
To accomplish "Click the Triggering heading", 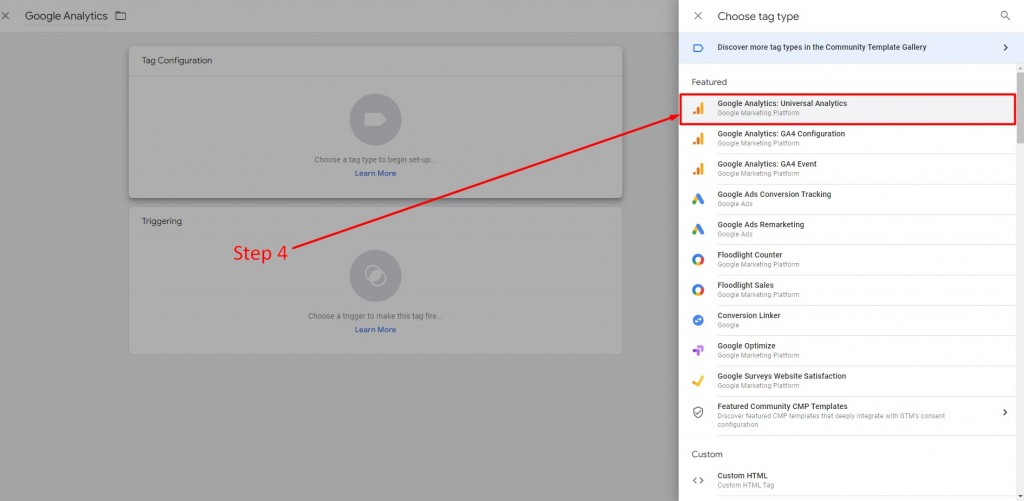I will point(162,221).
